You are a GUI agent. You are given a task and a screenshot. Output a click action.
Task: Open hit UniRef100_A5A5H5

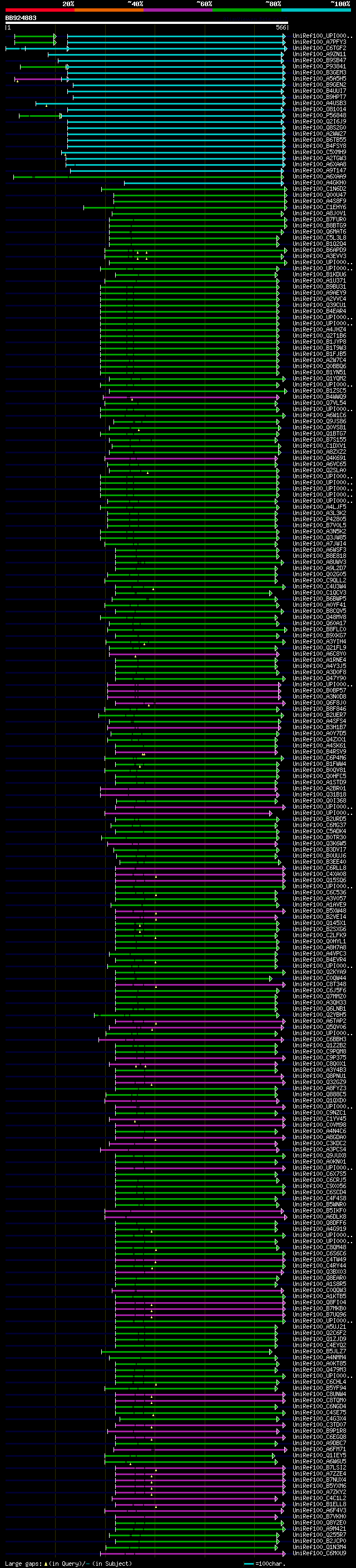[319, 78]
